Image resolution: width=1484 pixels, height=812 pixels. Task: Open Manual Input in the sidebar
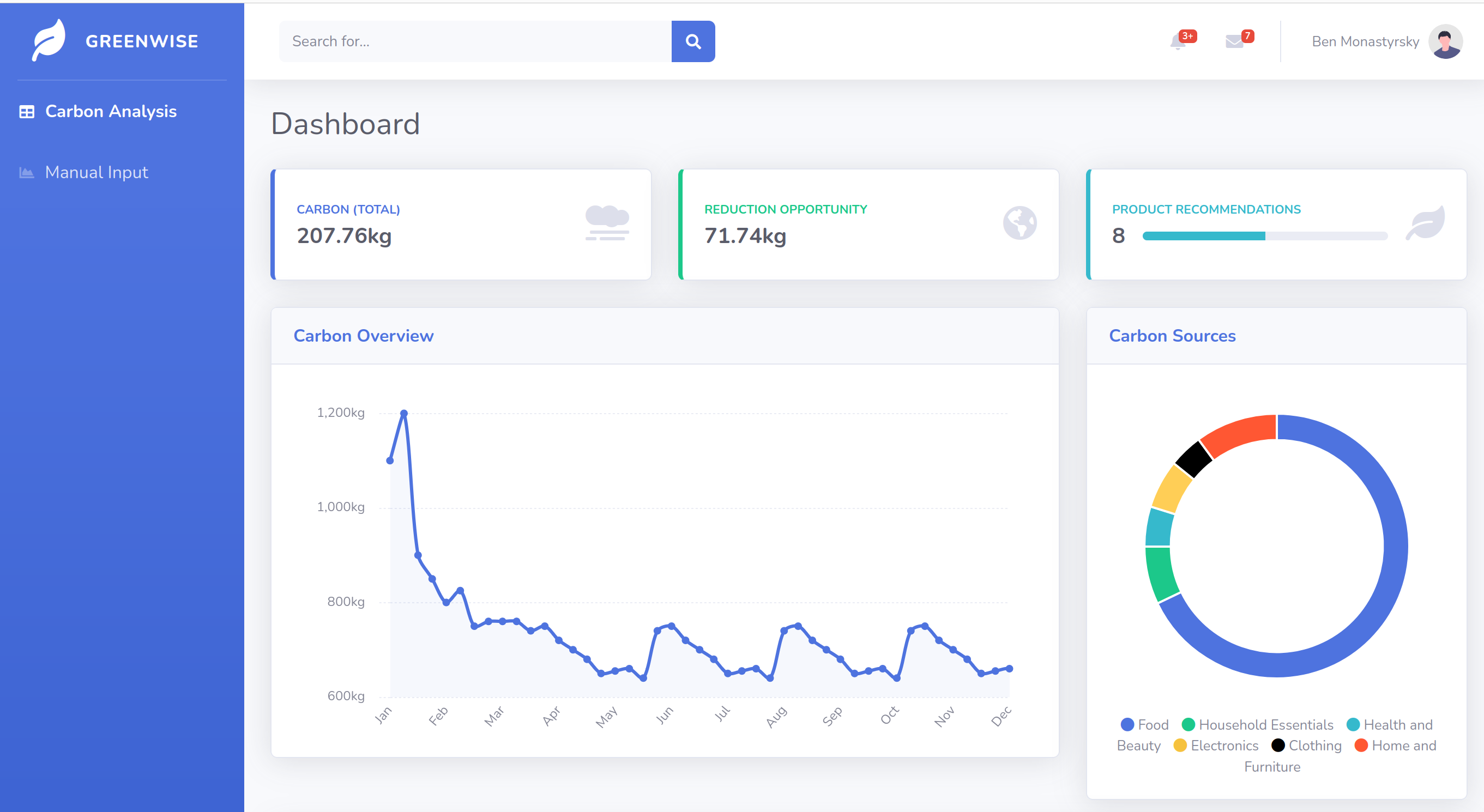(x=96, y=172)
